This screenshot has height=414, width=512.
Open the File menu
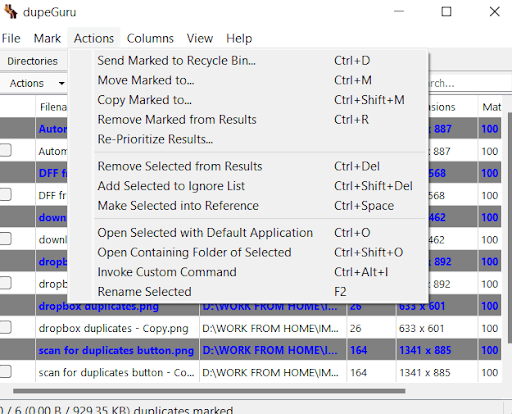point(11,38)
